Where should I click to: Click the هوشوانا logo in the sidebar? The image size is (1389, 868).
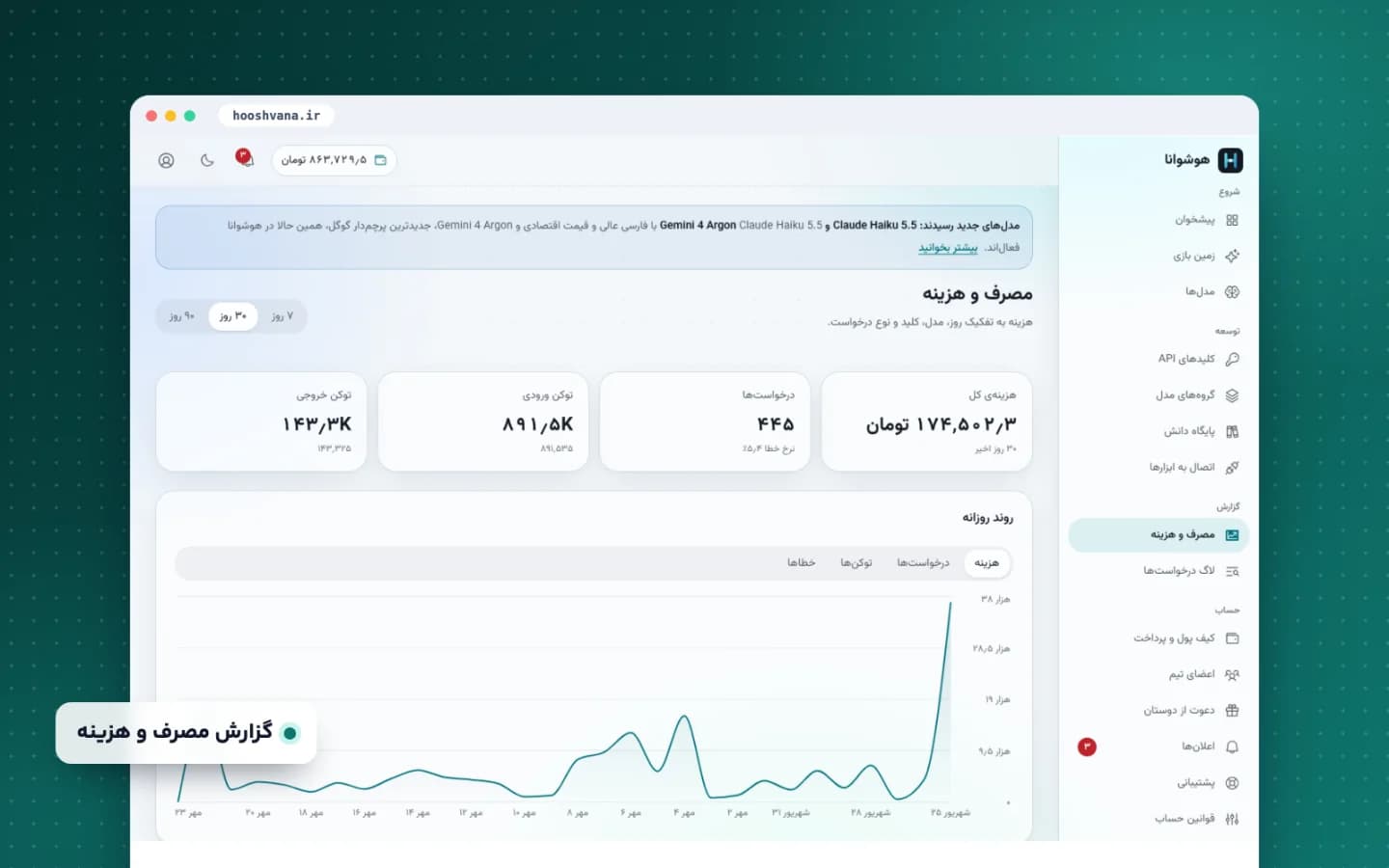[x=1203, y=160]
